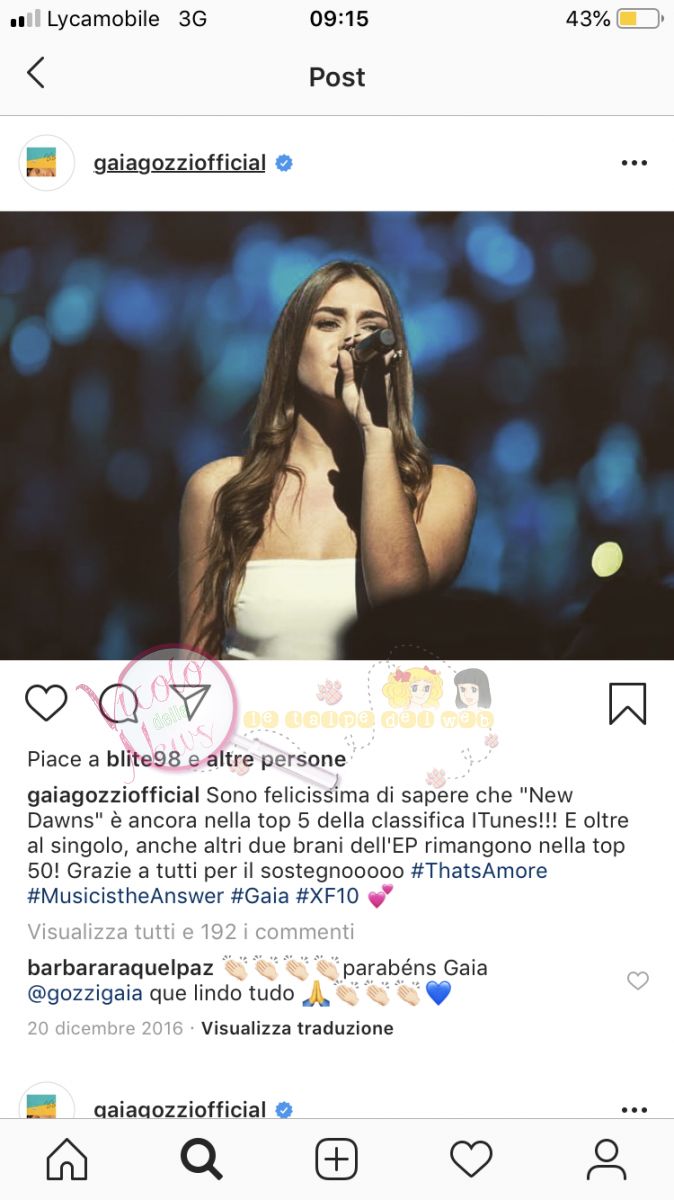The width and height of the screenshot is (674, 1200).
Task: Open the three-dots menu for the top post
Action: click(x=634, y=163)
